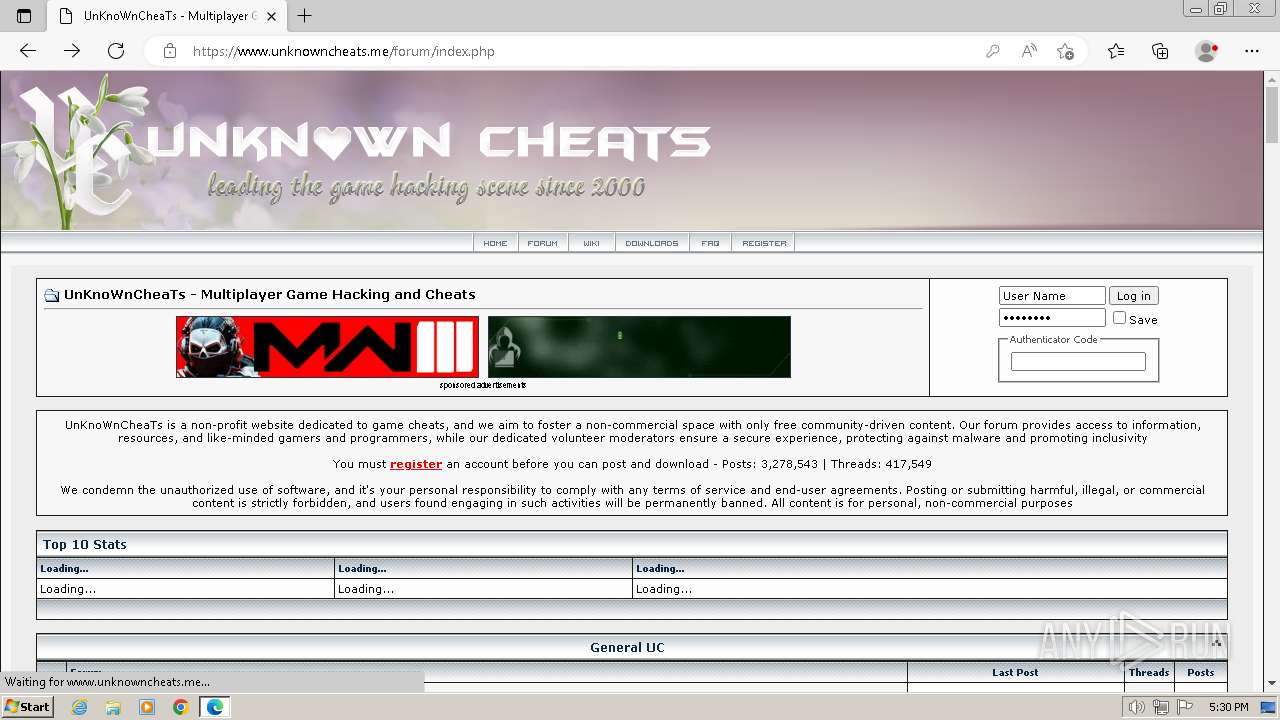Open Collections panel
This screenshot has width=1280, height=720.
[1160, 51]
